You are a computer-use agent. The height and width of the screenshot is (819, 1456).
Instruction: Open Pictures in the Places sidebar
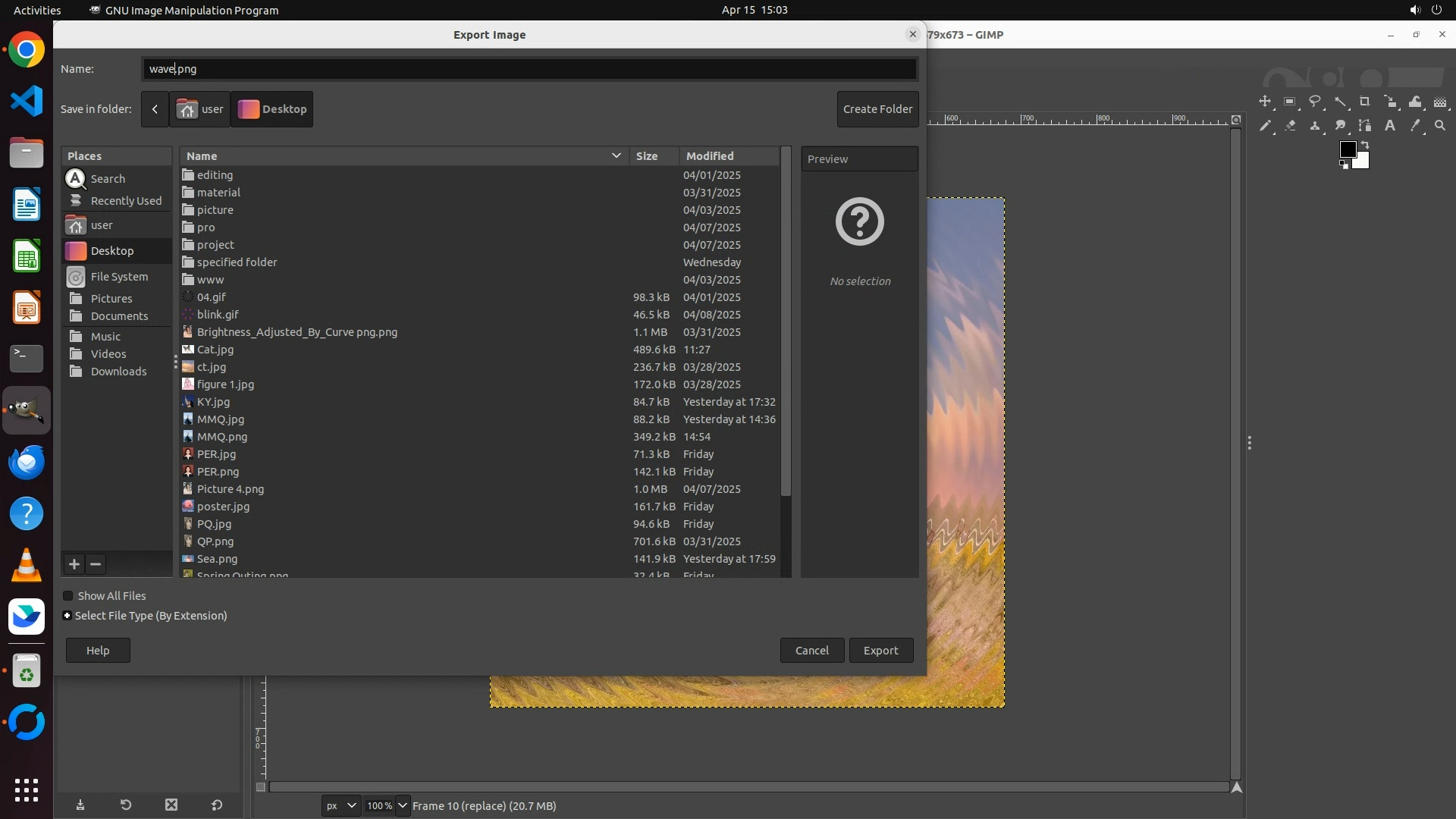pos(111,299)
